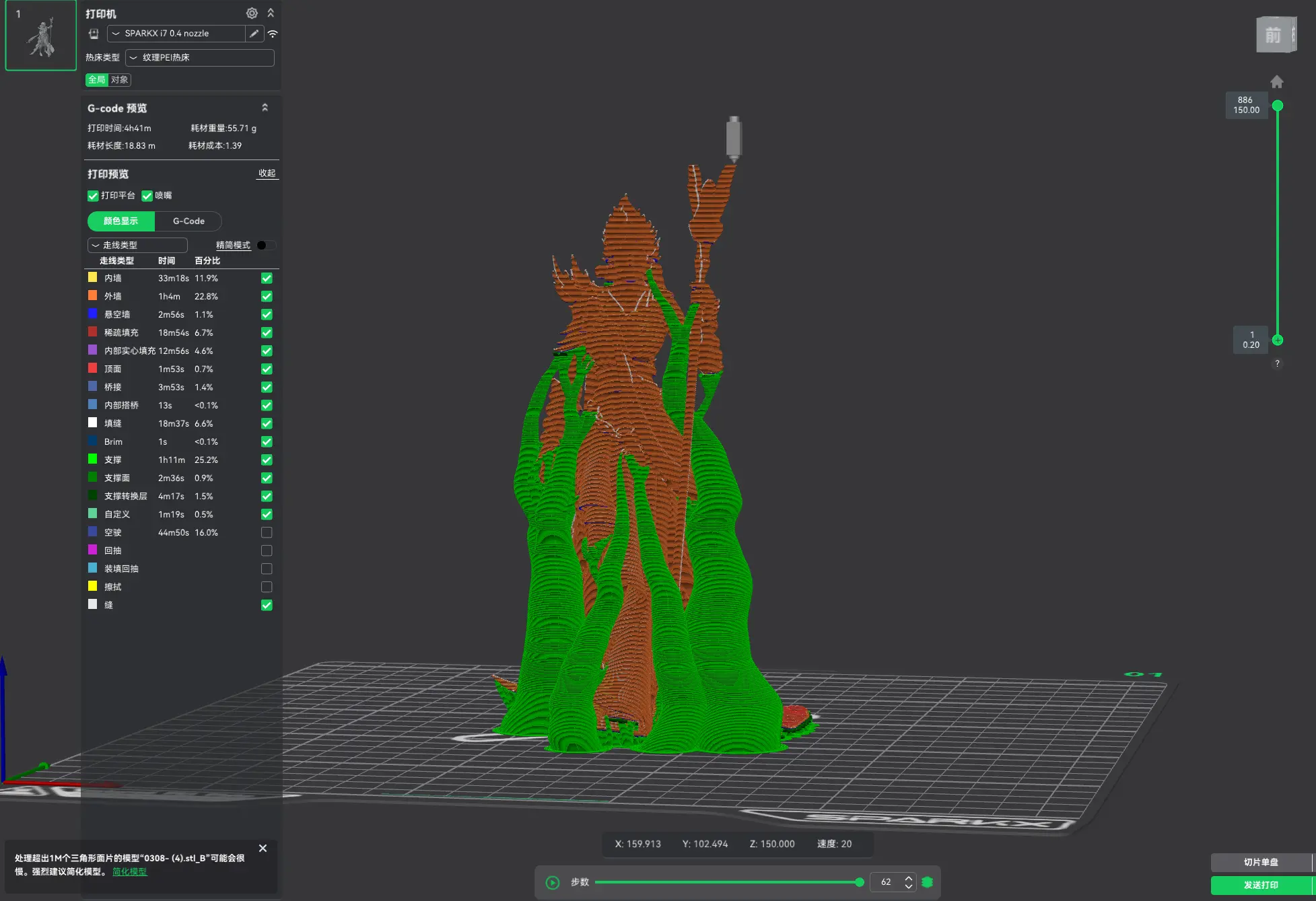Click the green layer icon beside step counter
The width and height of the screenshot is (1316, 901).
pos(927,882)
